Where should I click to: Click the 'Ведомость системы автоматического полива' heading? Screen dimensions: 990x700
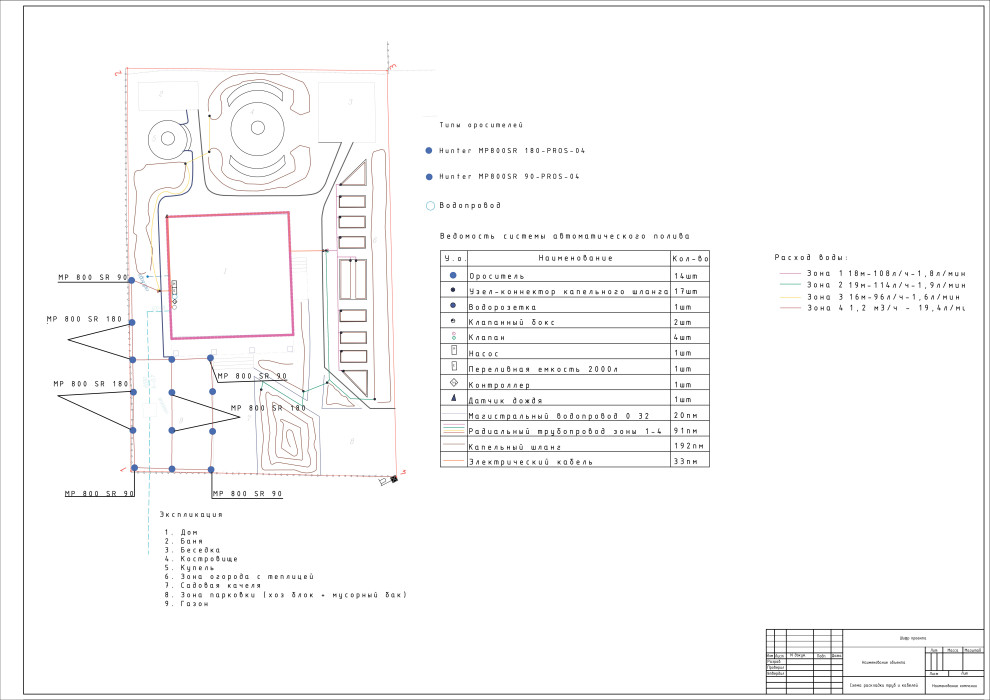(x=565, y=237)
